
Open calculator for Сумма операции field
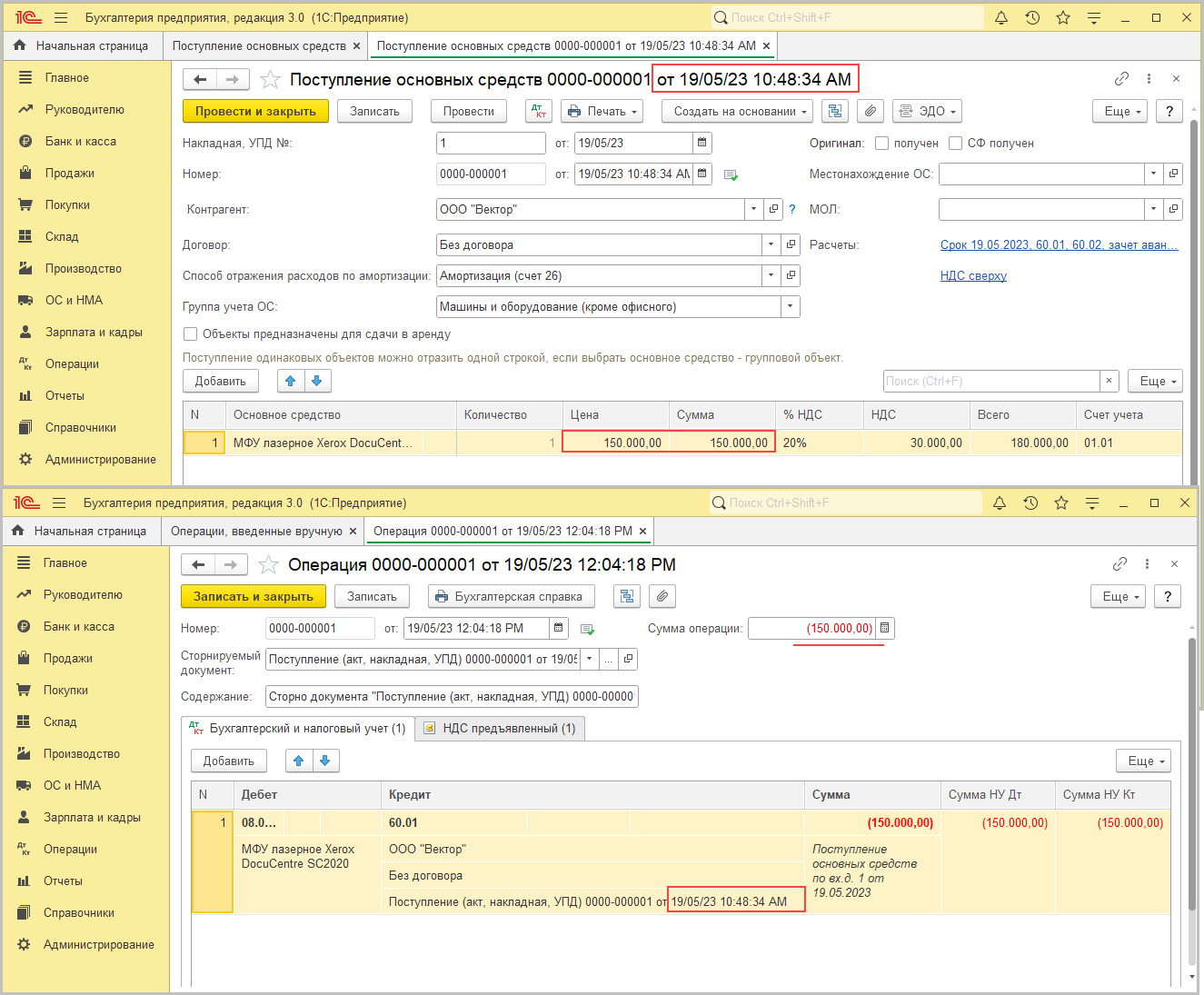tap(885, 628)
